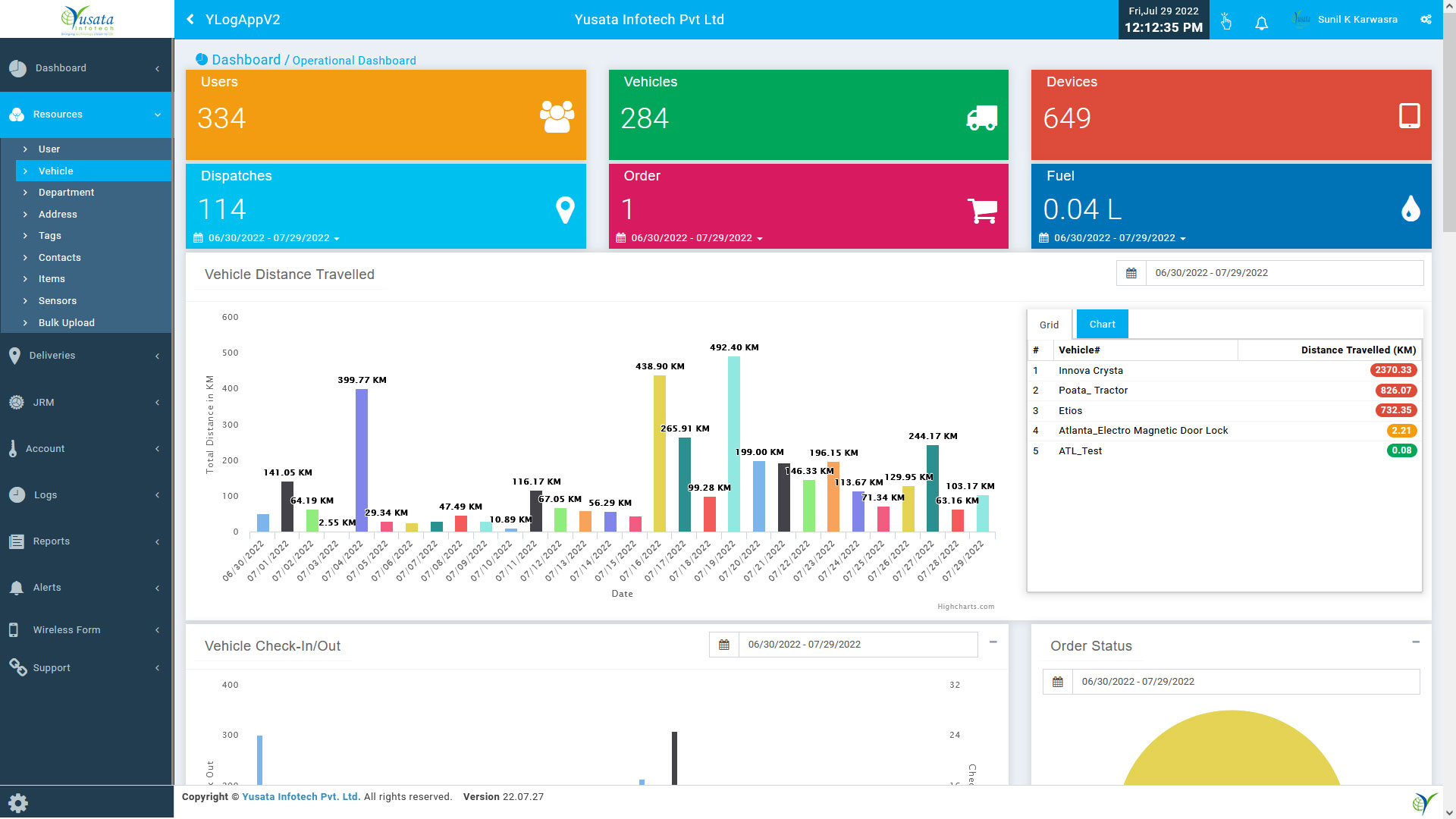
Task: Click the Etios vehicle row
Action: tap(1224, 411)
